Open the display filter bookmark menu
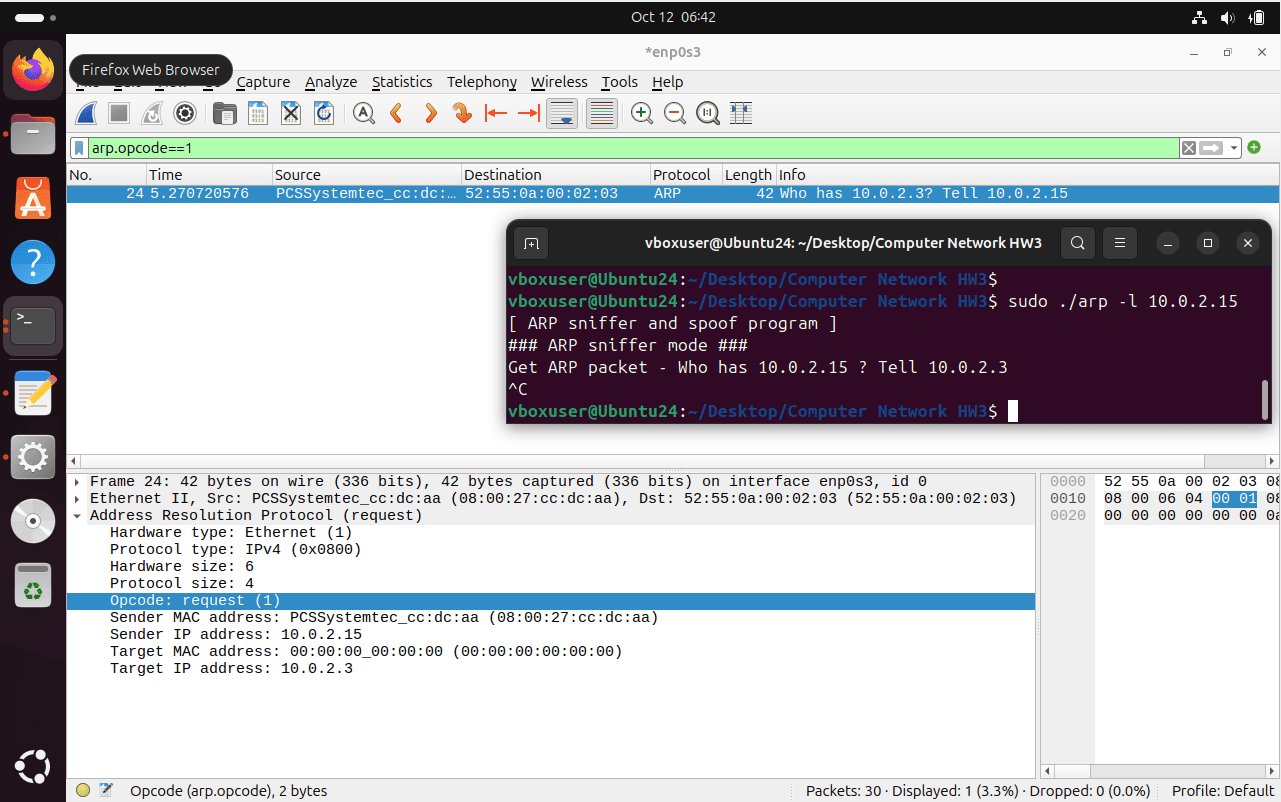This screenshot has width=1281, height=802. 80,148
